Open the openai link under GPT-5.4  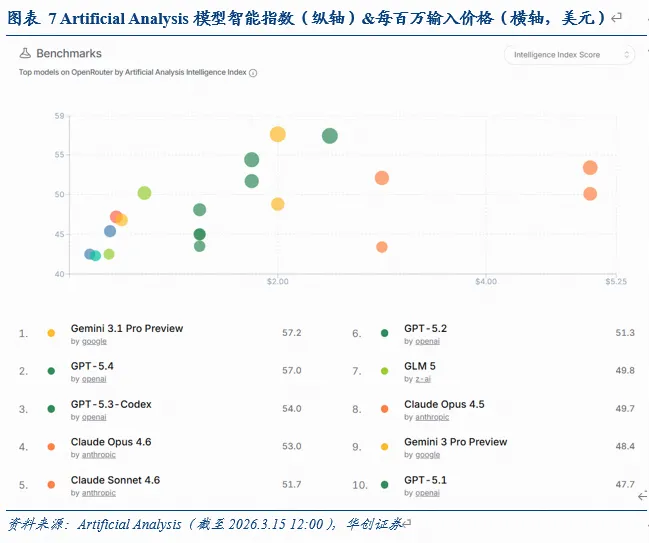[94, 379]
